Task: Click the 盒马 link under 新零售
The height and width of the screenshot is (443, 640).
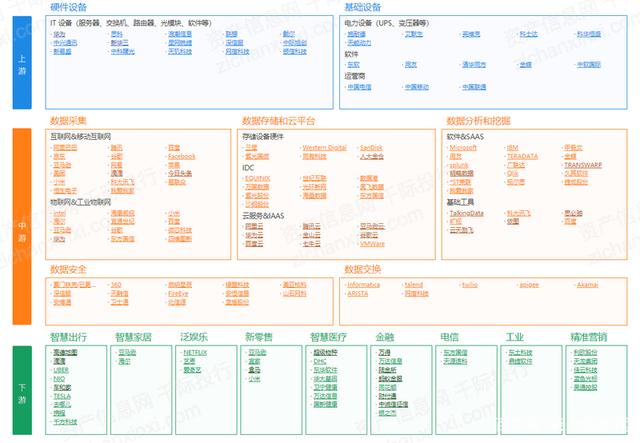Action: 254,370
